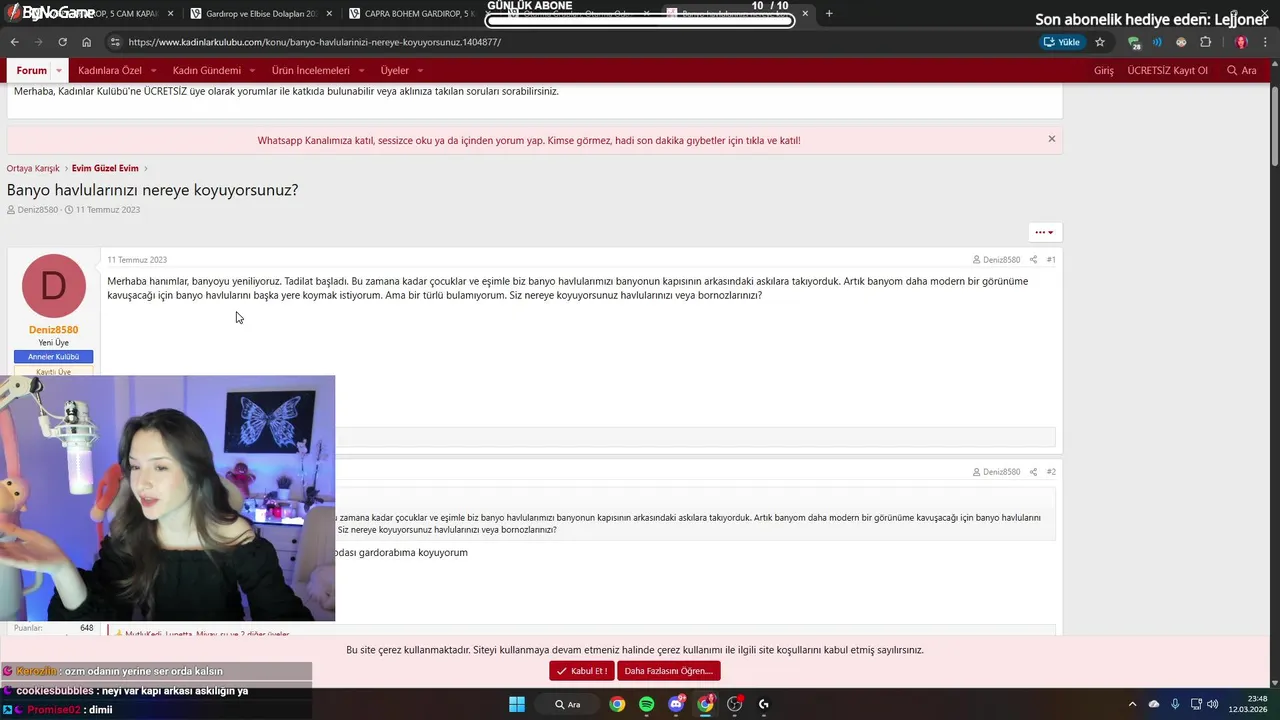This screenshot has height=720, width=1280.
Task: Switch to CAPRA BOHEM GARDIROP tab
Action: pos(418,14)
